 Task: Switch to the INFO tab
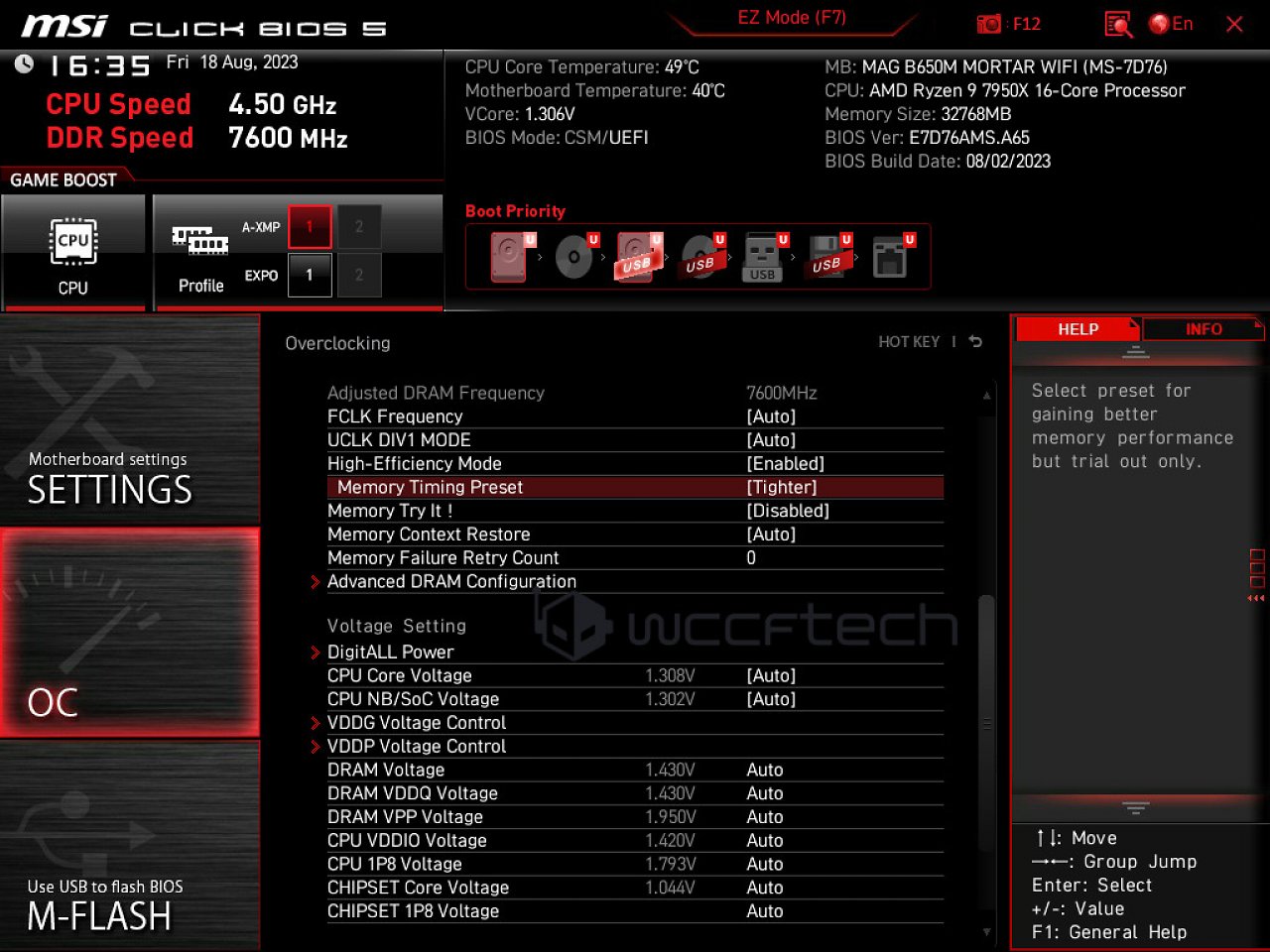(1204, 329)
